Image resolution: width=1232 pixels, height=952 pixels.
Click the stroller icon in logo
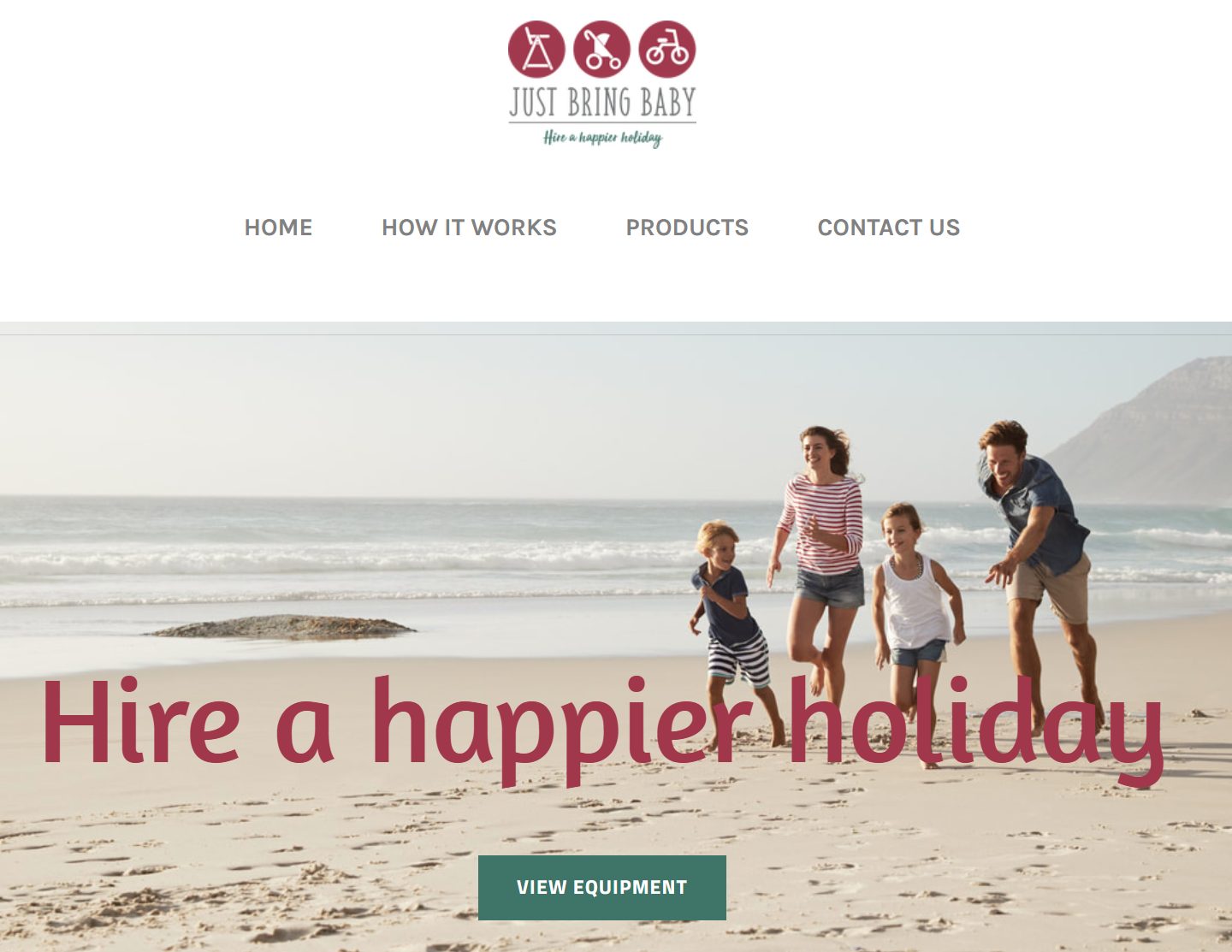pos(601,49)
